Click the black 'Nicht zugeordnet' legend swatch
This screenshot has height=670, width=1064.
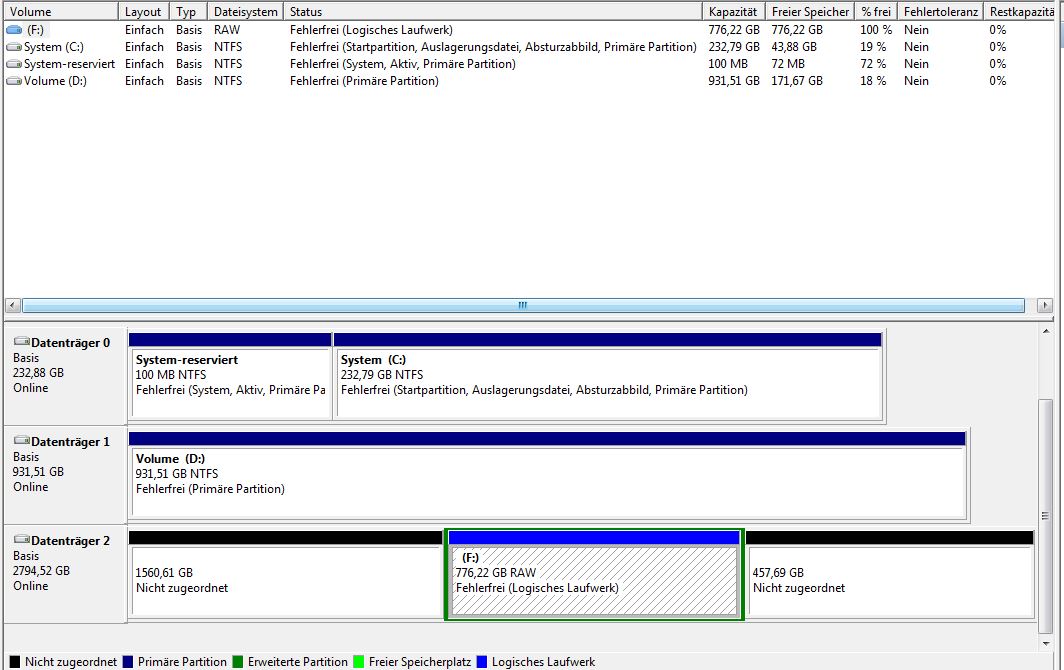pos(15,662)
